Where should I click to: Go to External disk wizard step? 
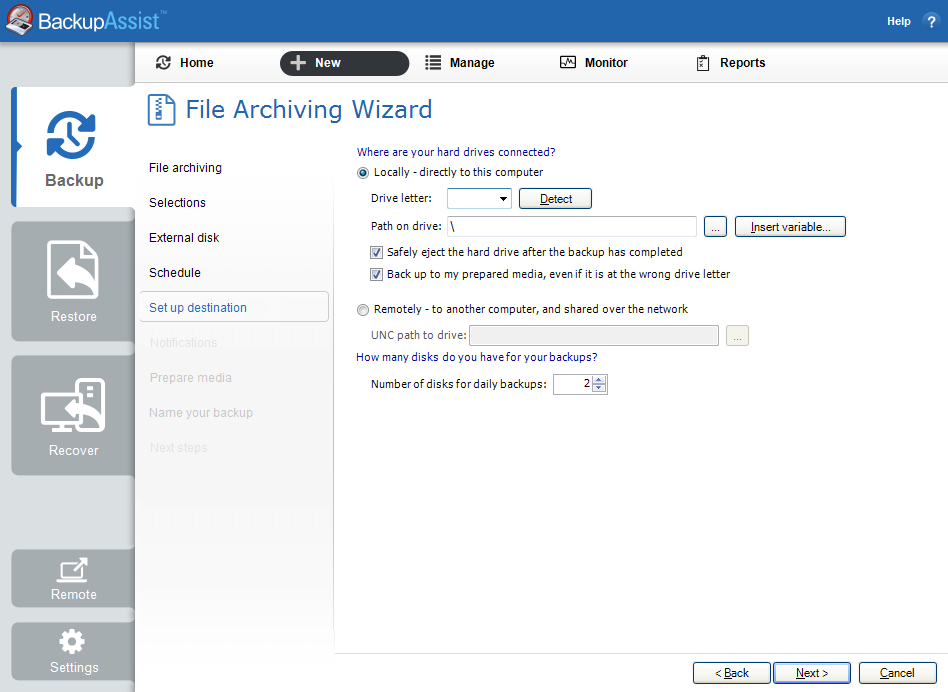pyautogui.click(x=184, y=238)
